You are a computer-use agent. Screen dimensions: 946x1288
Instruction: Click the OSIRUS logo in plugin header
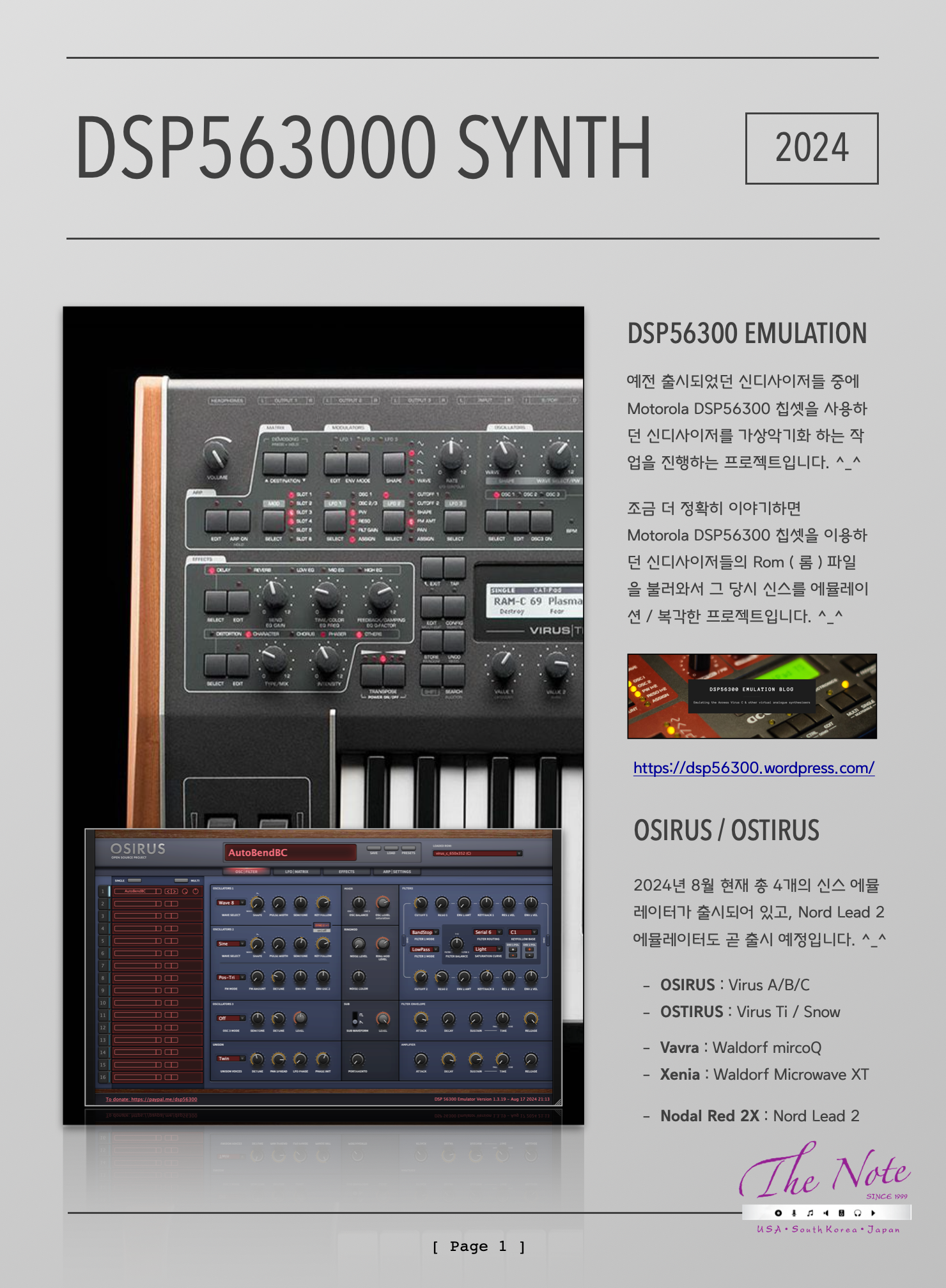click(x=137, y=849)
